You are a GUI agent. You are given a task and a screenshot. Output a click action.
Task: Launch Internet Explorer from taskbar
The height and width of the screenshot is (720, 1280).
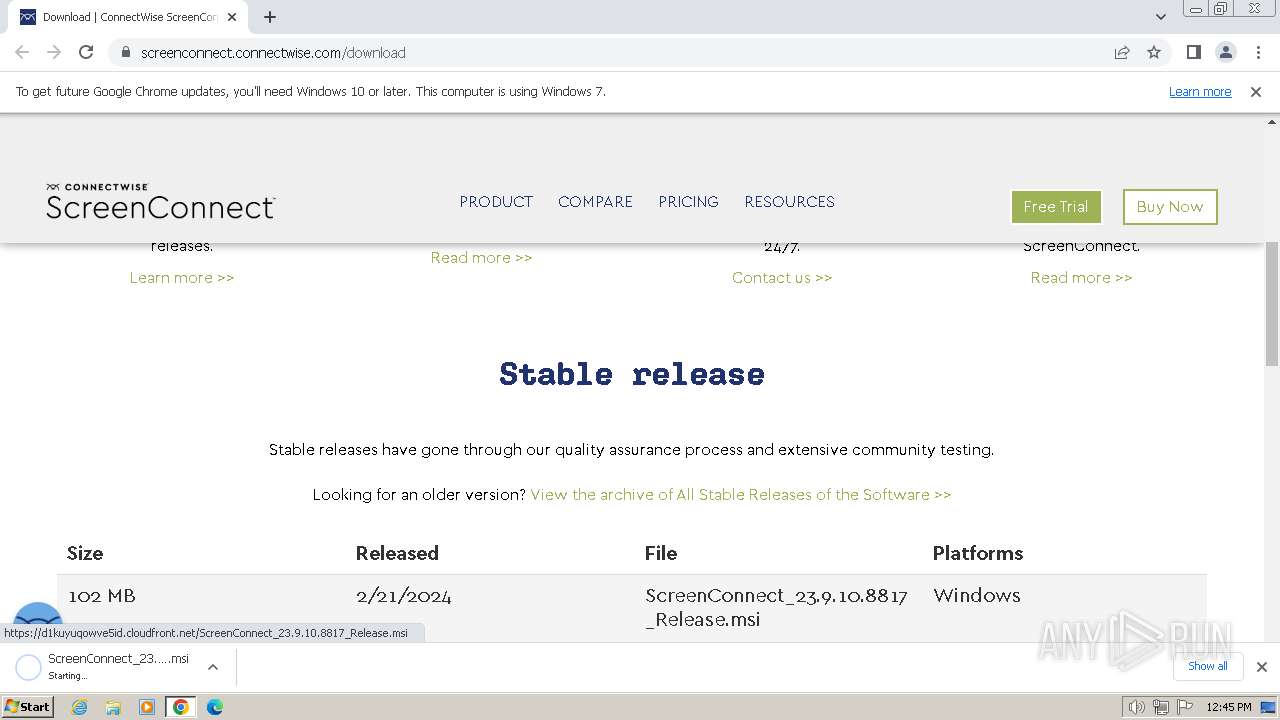pos(80,707)
